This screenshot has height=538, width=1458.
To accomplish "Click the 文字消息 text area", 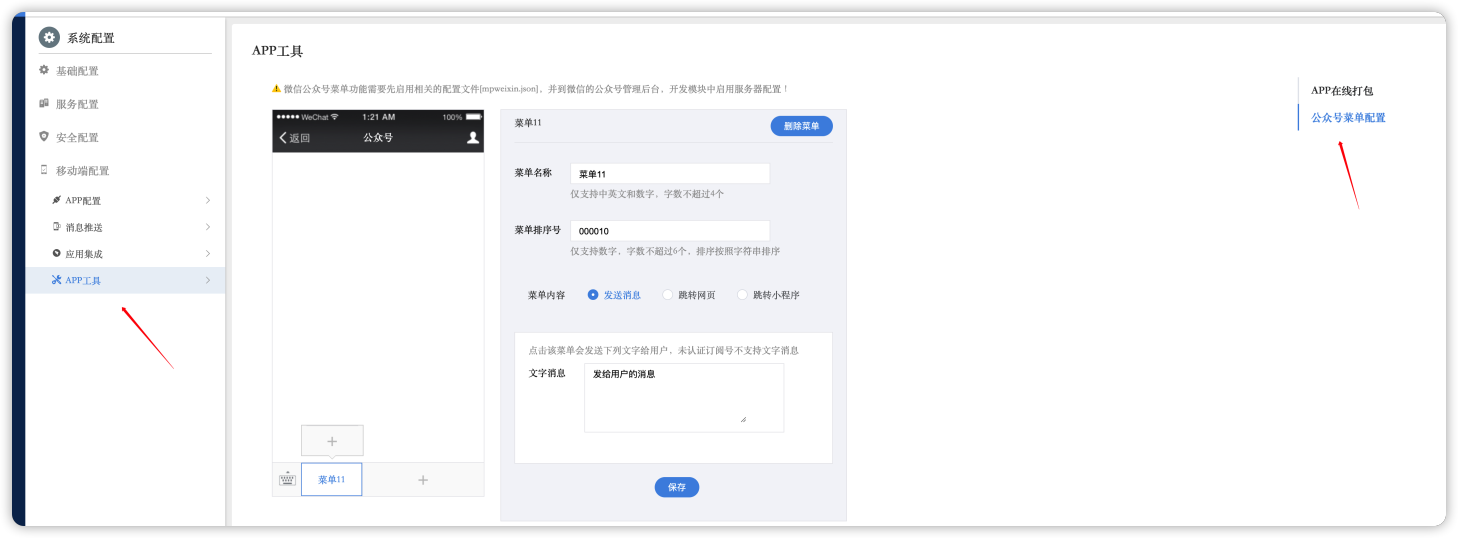I will coord(684,397).
